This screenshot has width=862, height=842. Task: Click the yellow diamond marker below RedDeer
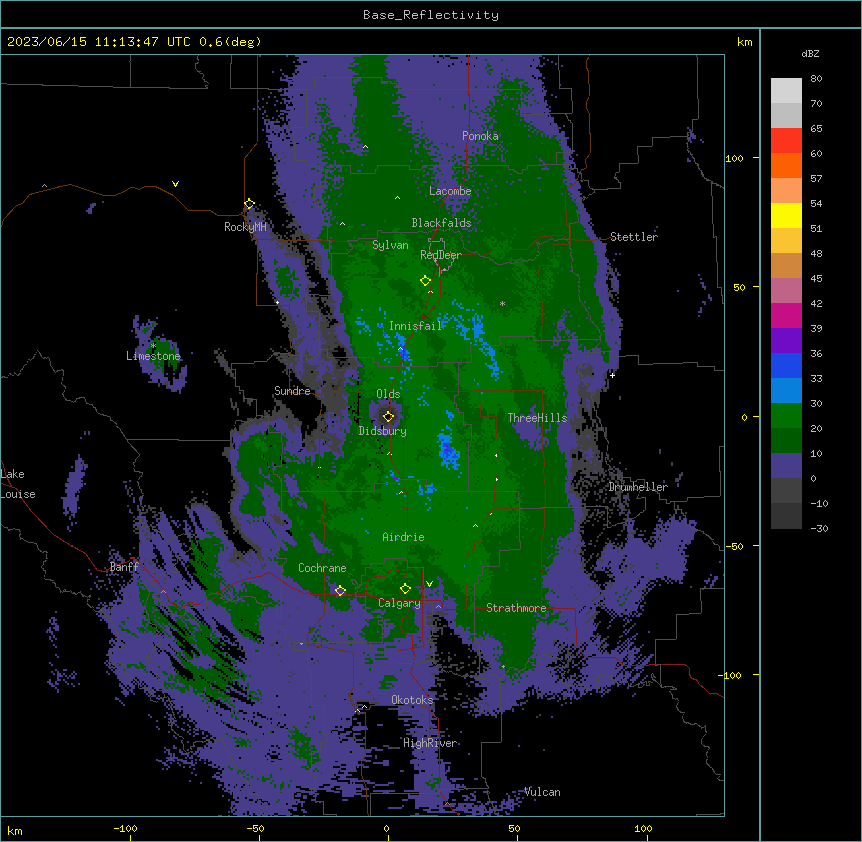[x=425, y=281]
